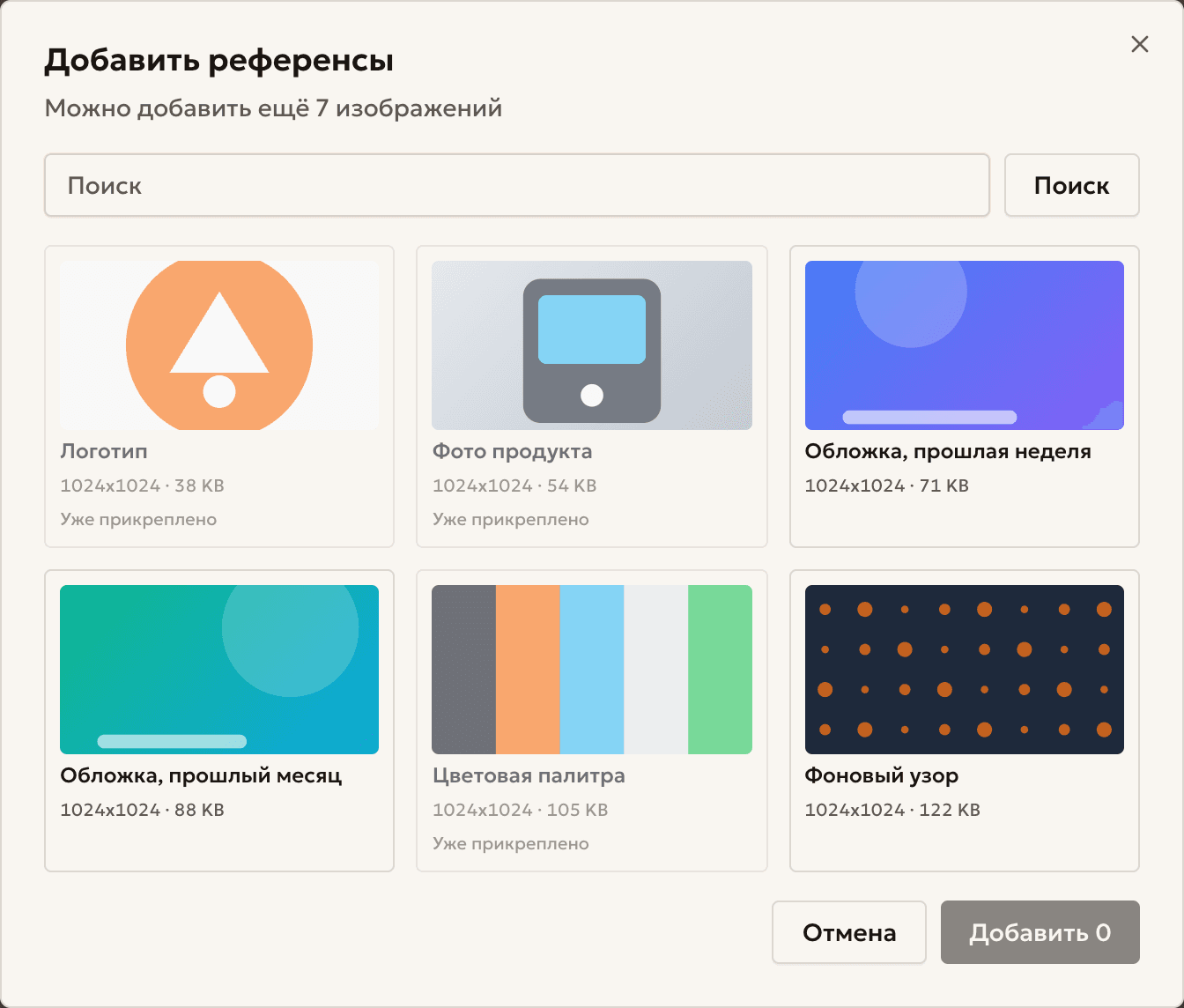Viewport: 1184px width, 1008px height.
Task: Click «Уже прикреплено» under «Цветовая палитра»
Action: coord(511,844)
